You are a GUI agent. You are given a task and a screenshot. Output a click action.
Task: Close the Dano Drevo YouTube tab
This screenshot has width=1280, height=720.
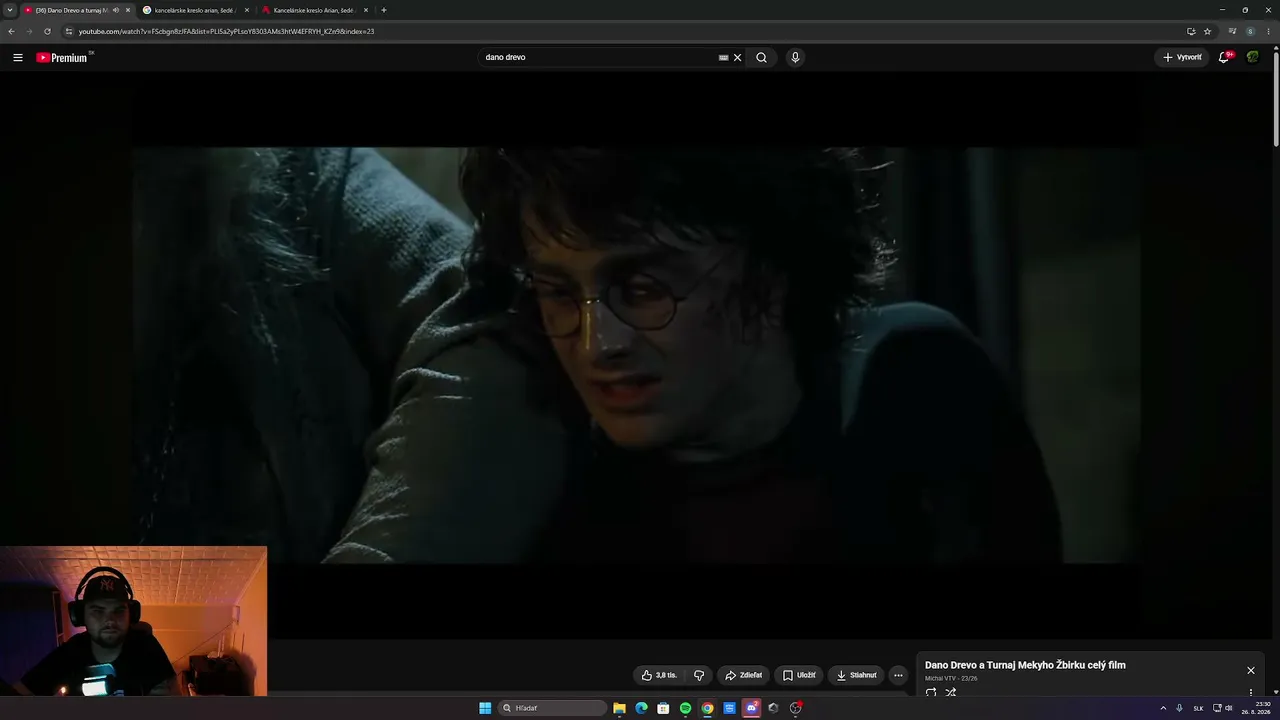click(128, 10)
